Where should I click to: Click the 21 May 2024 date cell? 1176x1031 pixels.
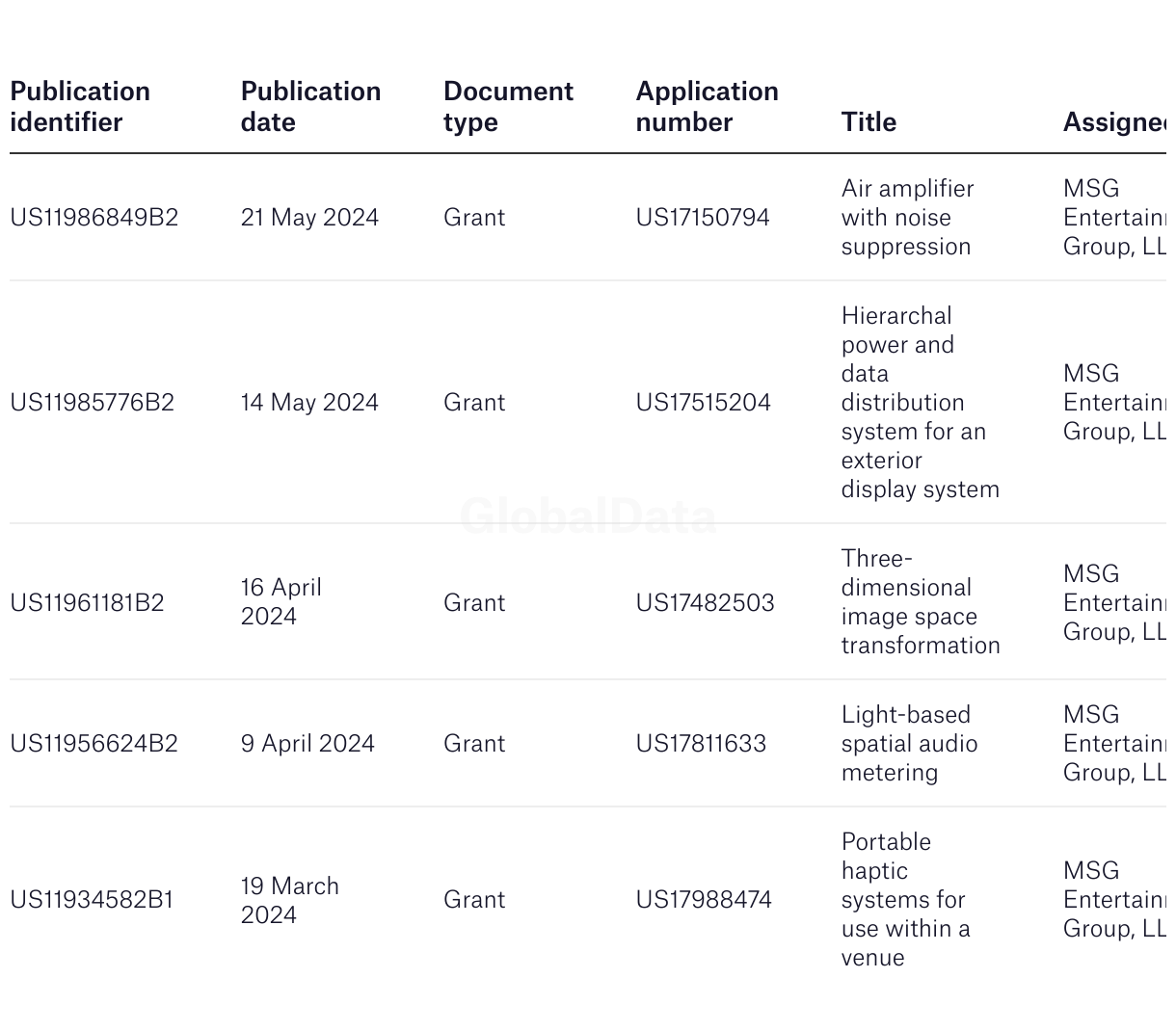click(x=309, y=218)
